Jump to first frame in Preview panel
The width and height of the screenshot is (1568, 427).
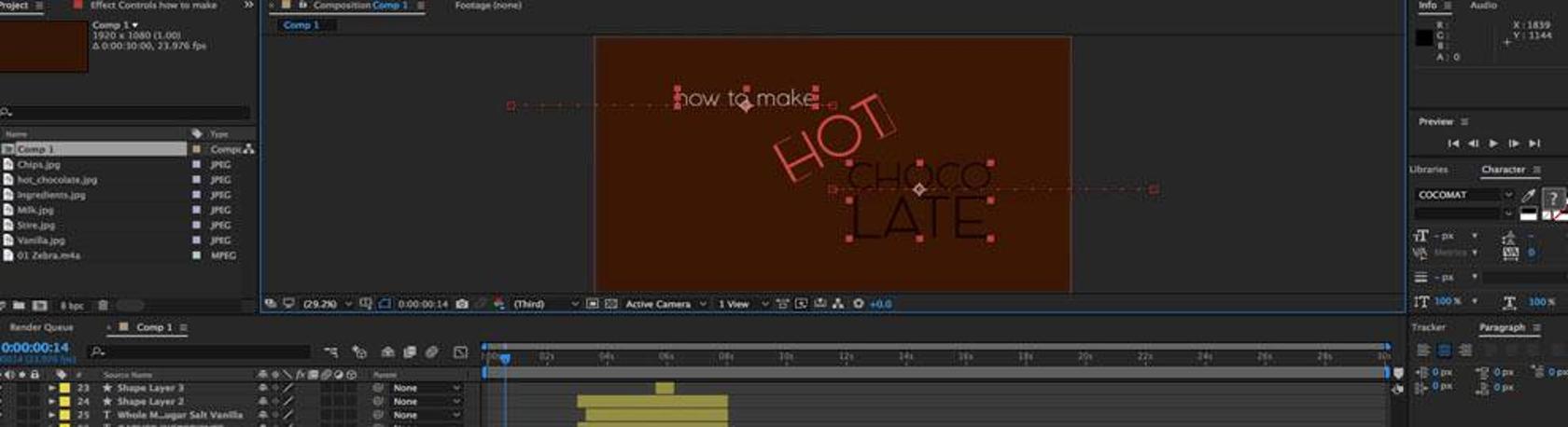(1453, 144)
